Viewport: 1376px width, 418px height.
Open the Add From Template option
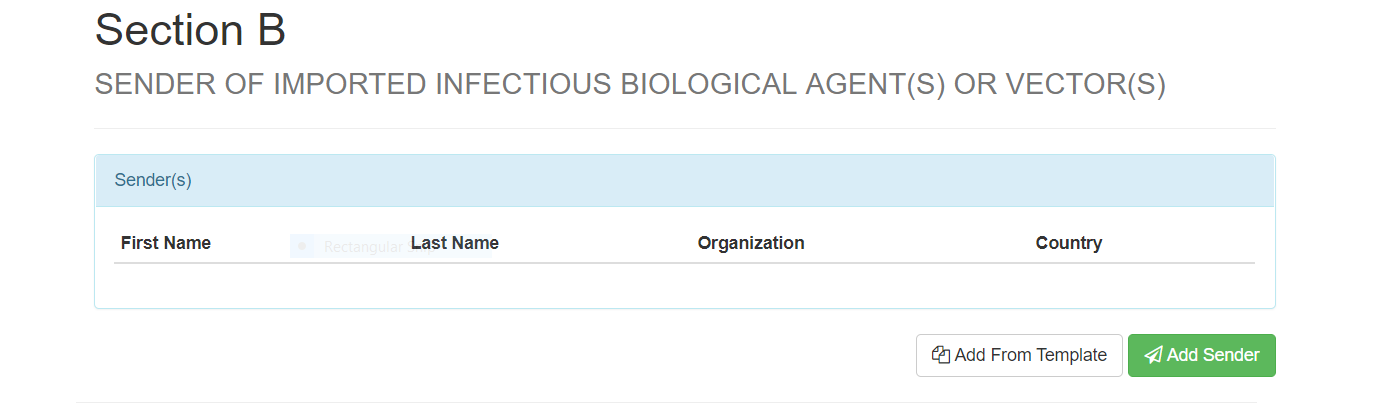[1019, 355]
